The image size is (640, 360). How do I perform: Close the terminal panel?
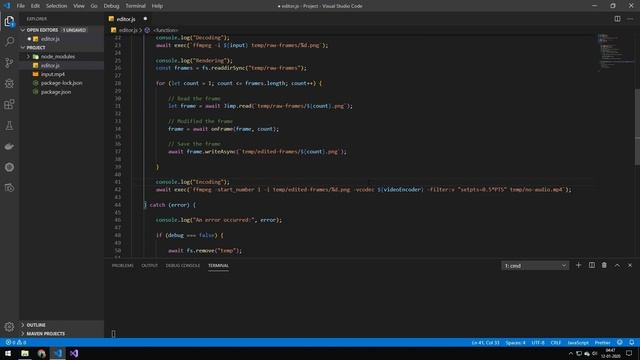click(630, 265)
